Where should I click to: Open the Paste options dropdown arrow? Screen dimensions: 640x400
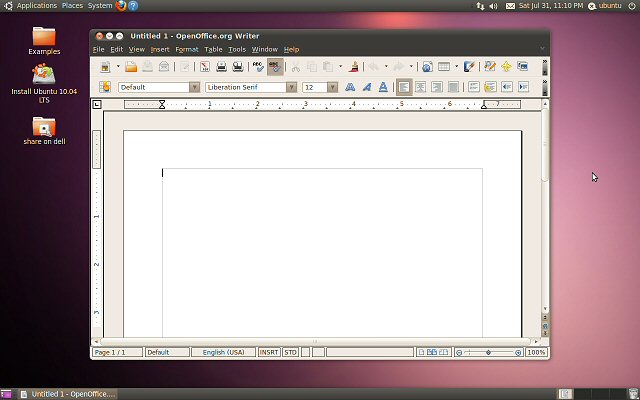coord(340,67)
